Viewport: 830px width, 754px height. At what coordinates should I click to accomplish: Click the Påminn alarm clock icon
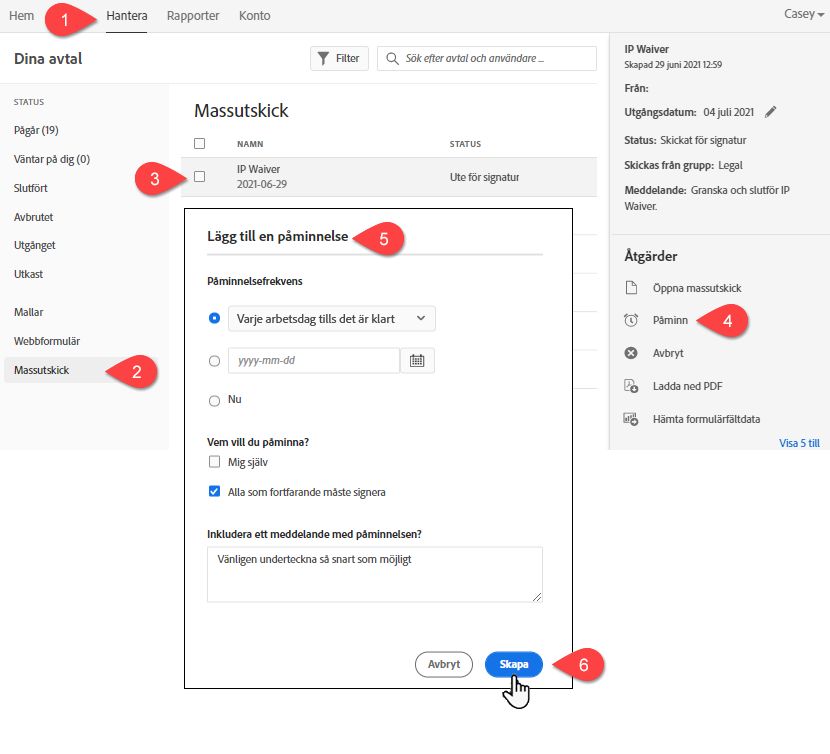click(x=631, y=320)
